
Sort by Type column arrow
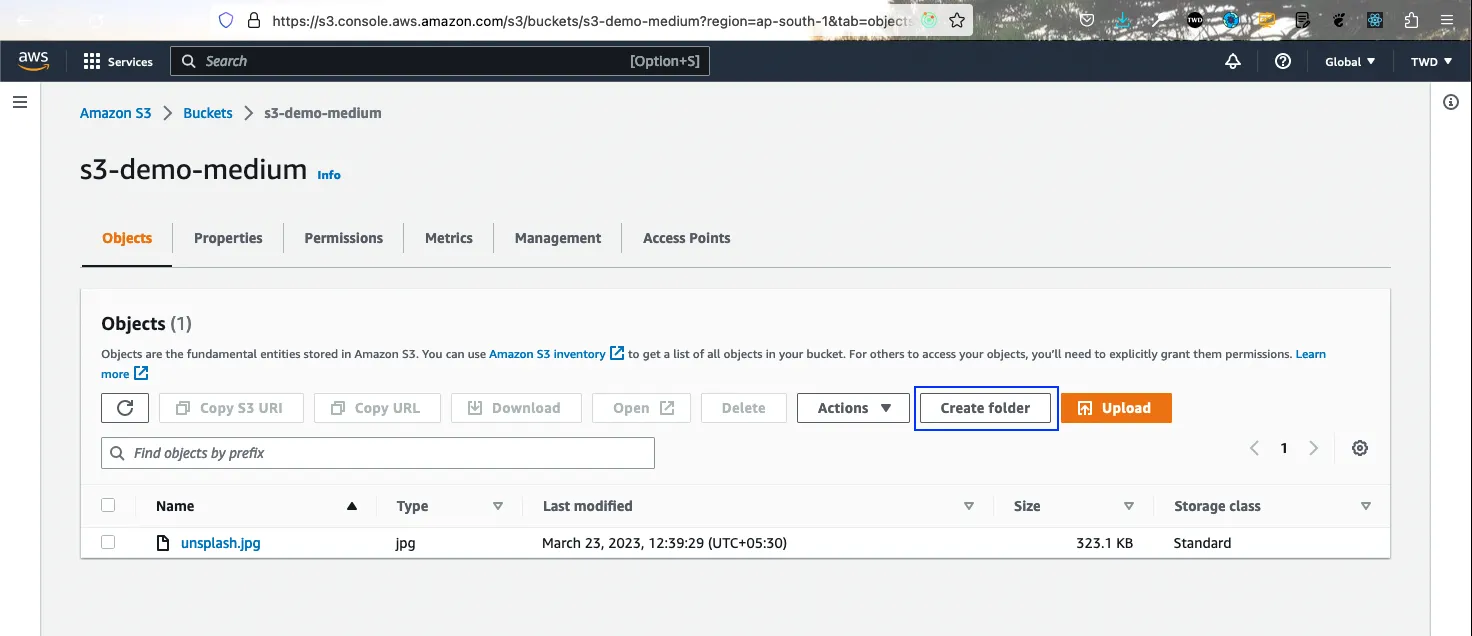click(498, 506)
